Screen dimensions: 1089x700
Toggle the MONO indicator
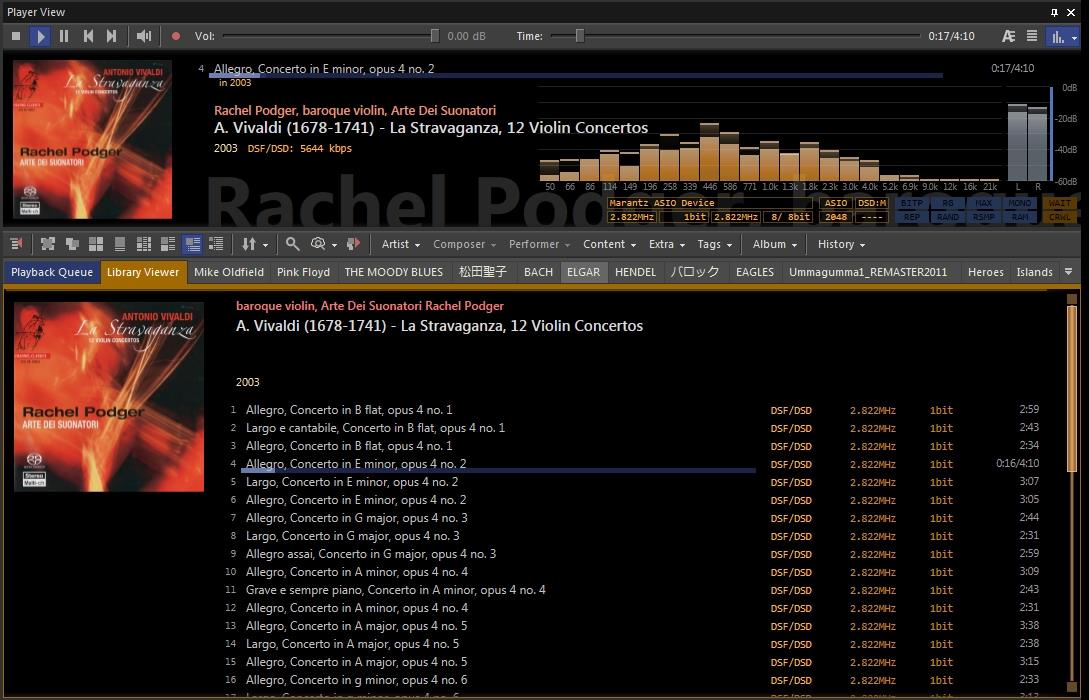[1020, 203]
